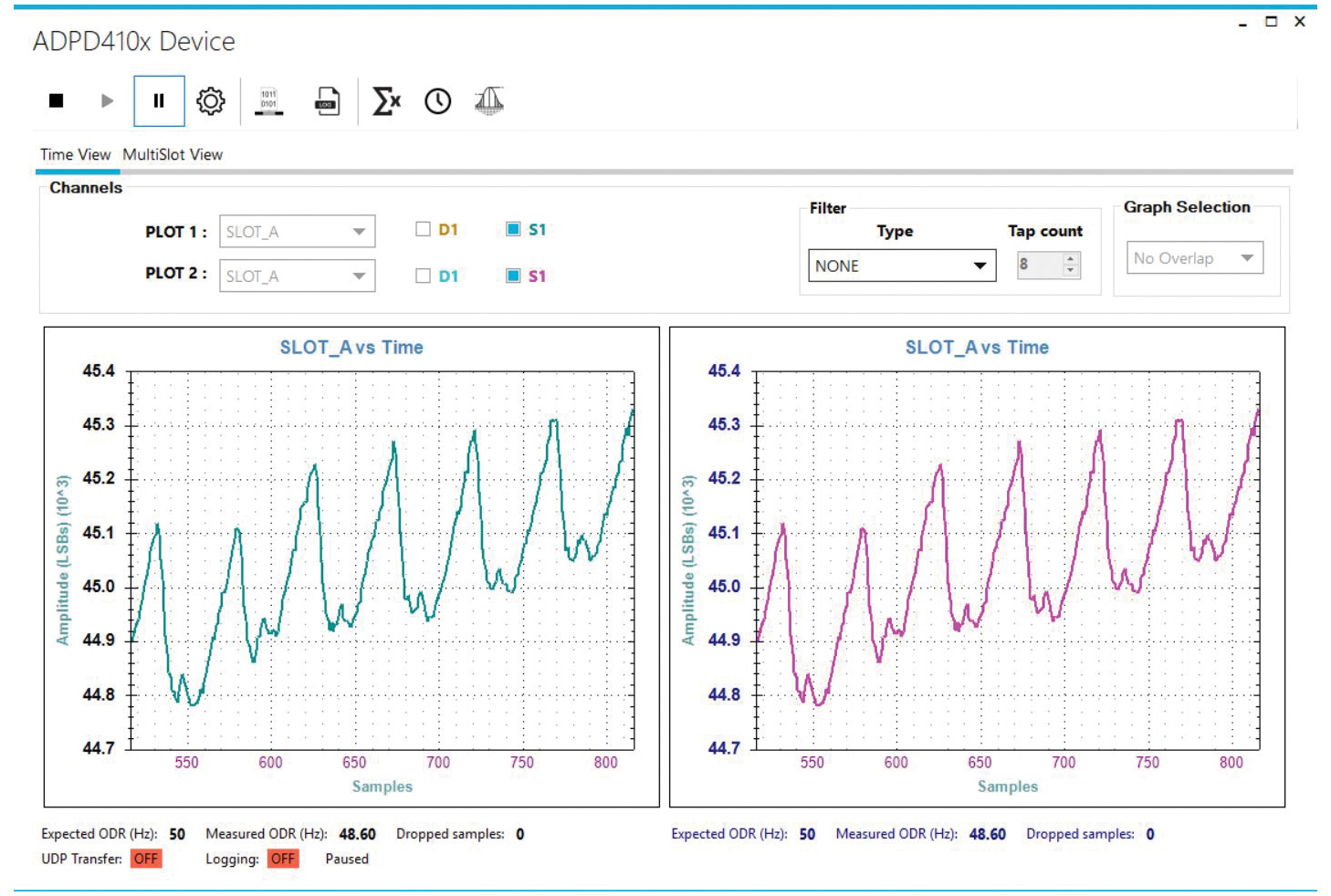1331x896 pixels.
Task: Toggle the S1 checkbox for PLOT 2
Action: point(513,276)
